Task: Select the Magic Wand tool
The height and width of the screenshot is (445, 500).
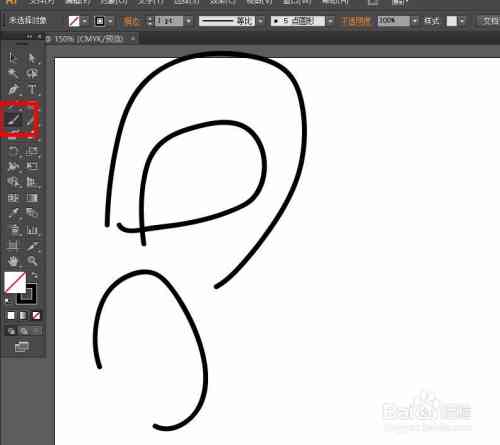Action: click(x=13, y=73)
